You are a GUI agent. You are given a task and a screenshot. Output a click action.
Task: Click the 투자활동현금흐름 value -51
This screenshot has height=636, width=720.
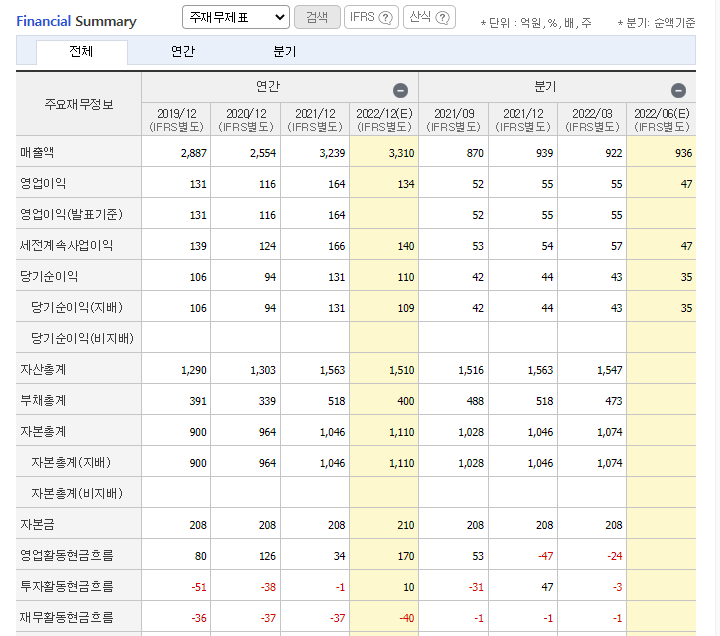tap(199, 587)
